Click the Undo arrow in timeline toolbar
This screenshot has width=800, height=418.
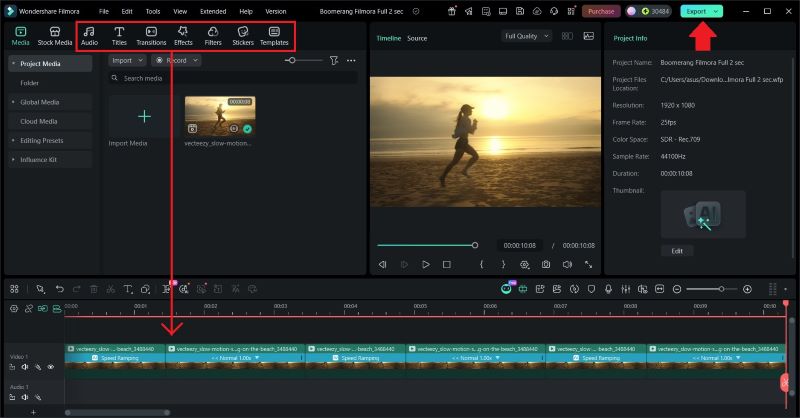click(x=60, y=289)
